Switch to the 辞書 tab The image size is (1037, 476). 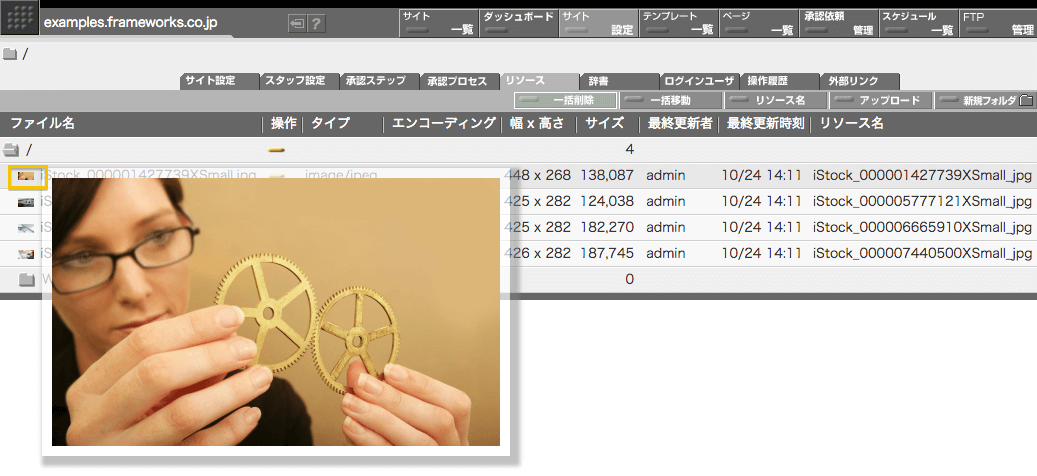[x=620, y=81]
